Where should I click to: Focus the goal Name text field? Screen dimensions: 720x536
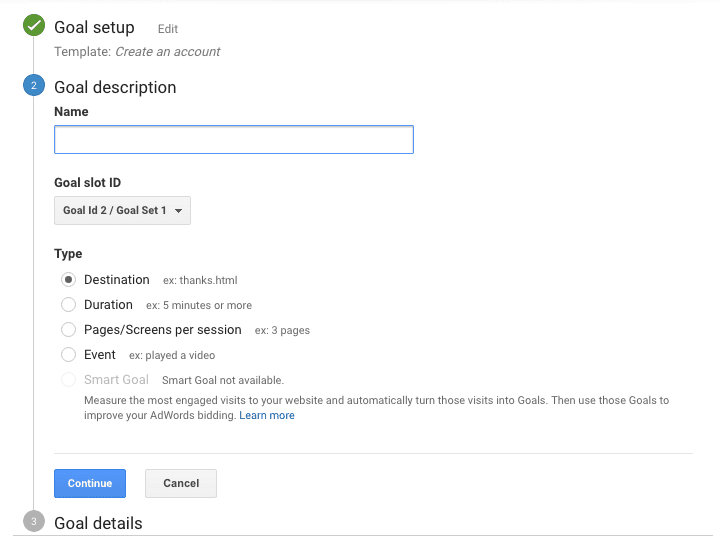(x=233, y=140)
